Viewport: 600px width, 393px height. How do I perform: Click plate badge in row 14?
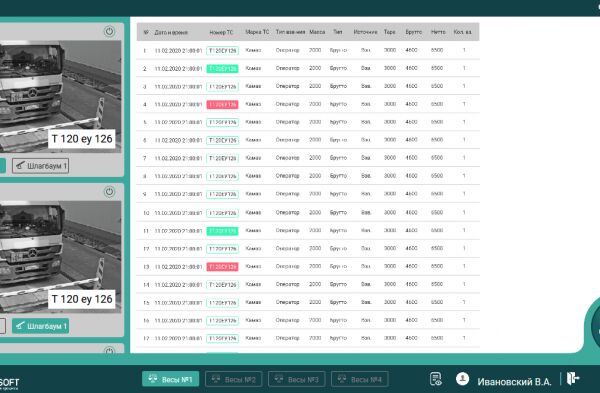pos(222,285)
